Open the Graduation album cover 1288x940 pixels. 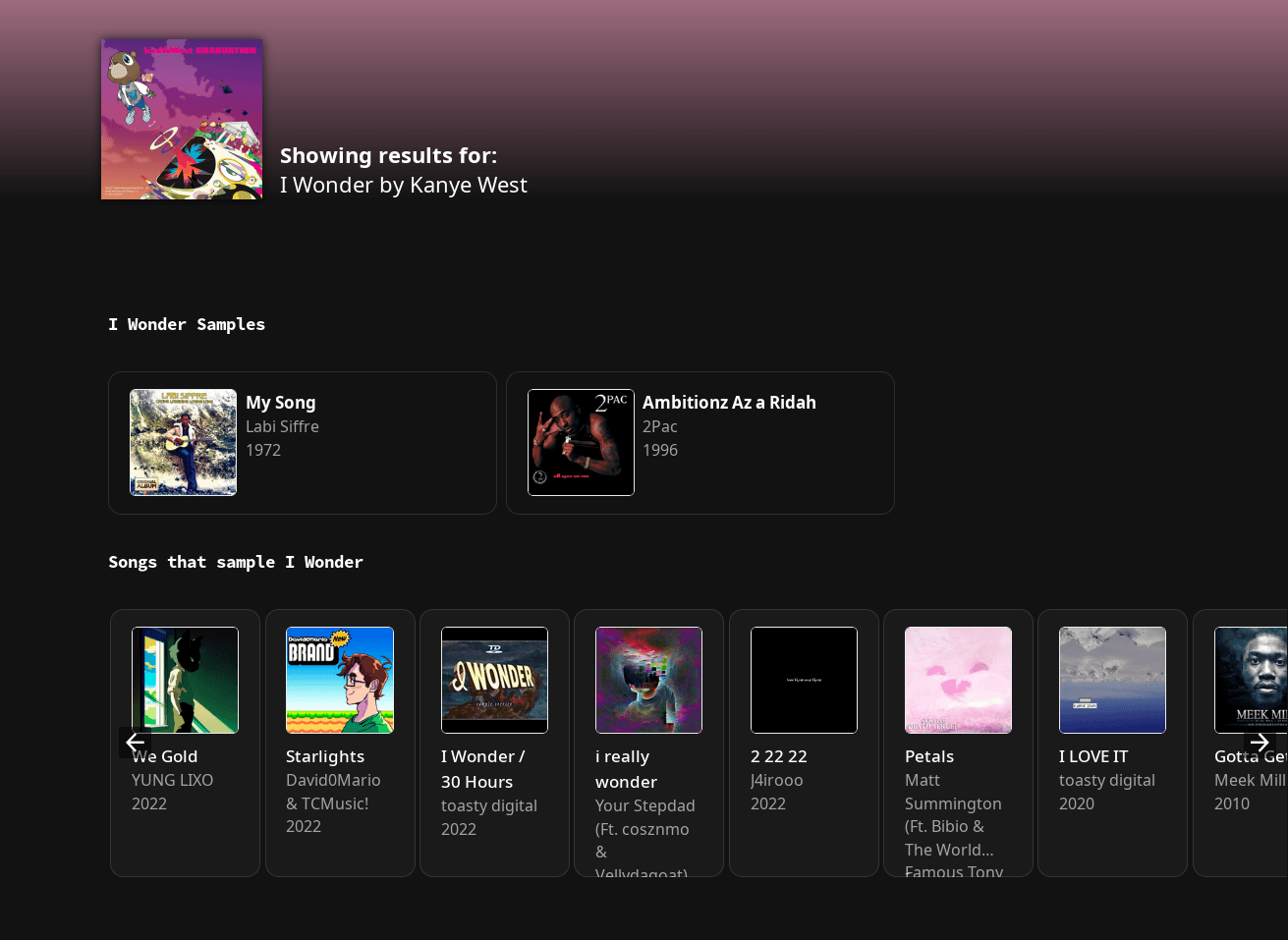coord(182,119)
